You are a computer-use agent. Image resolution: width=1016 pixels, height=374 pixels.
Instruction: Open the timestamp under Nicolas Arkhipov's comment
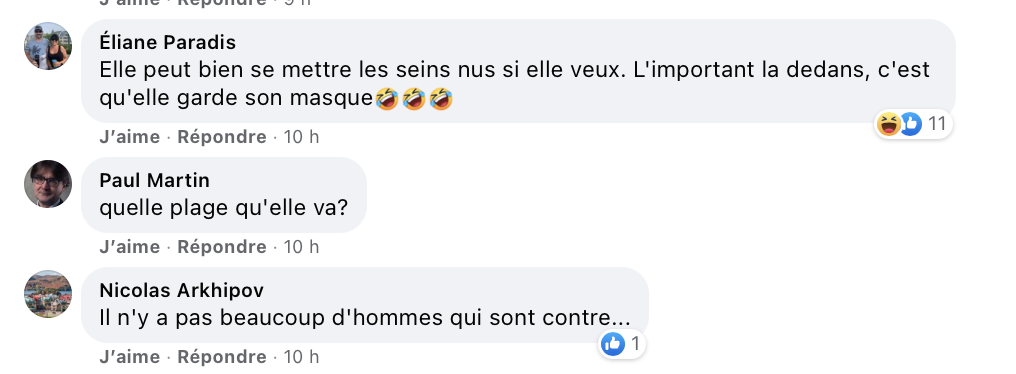click(x=301, y=357)
